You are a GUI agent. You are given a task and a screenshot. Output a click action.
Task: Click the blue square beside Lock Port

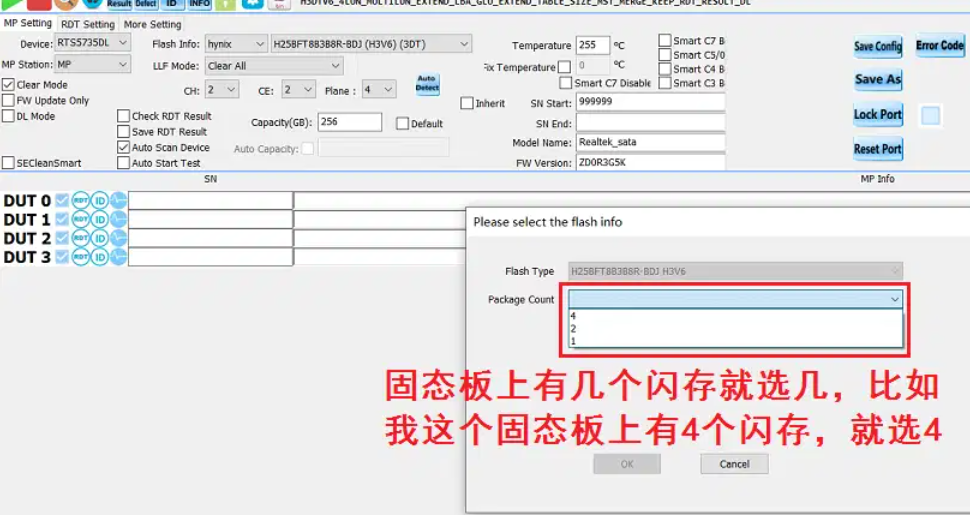[x=930, y=116]
